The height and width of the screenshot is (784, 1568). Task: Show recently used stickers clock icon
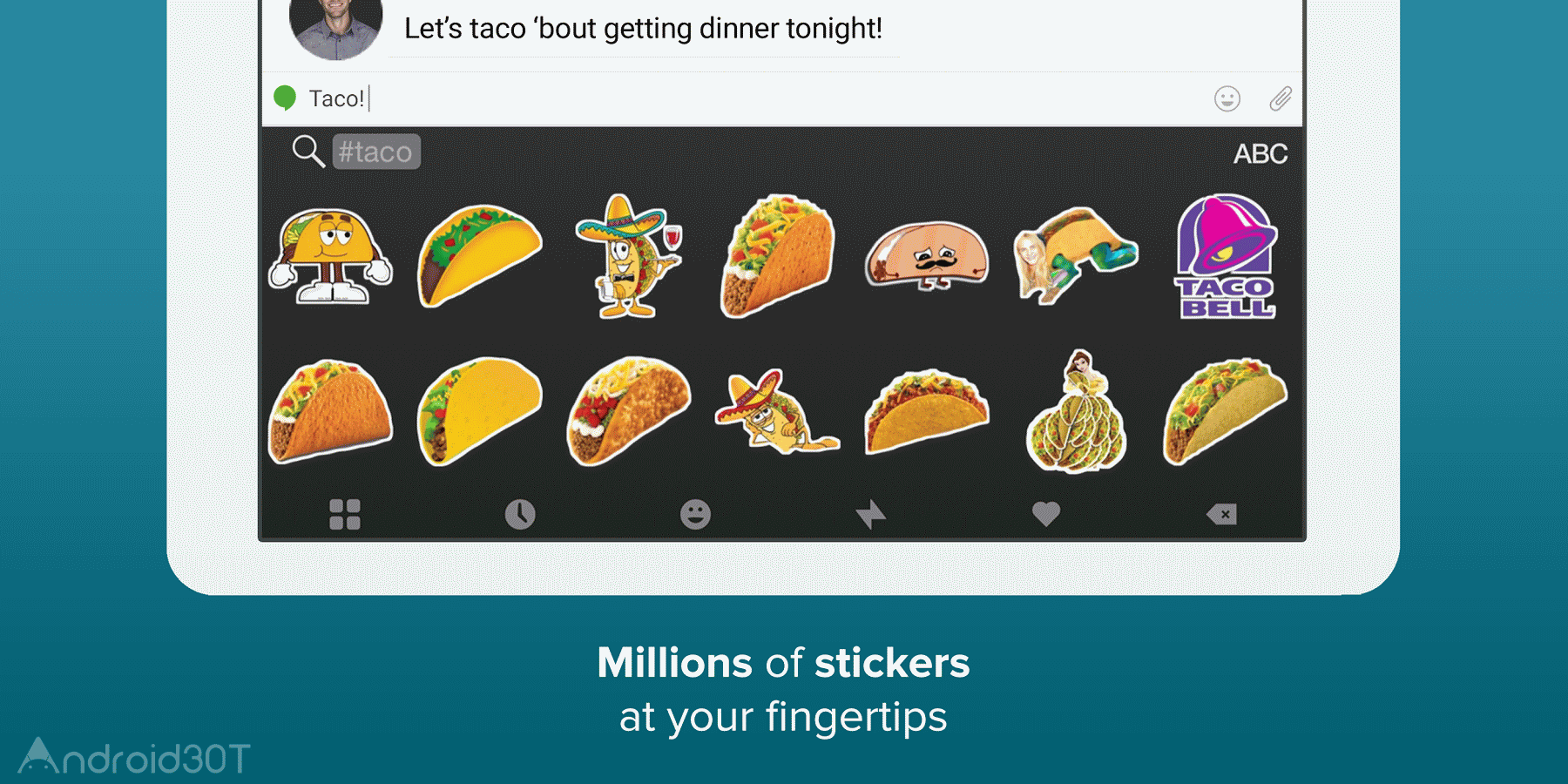click(x=520, y=514)
